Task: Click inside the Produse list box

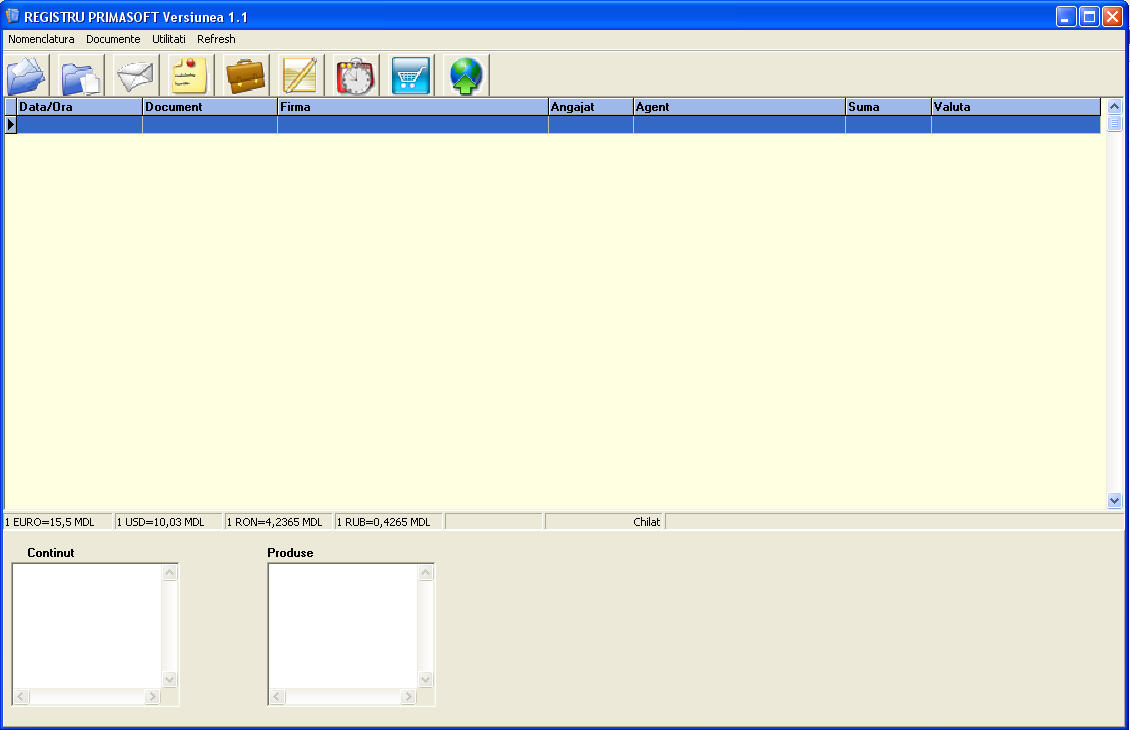Action: point(342,626)
